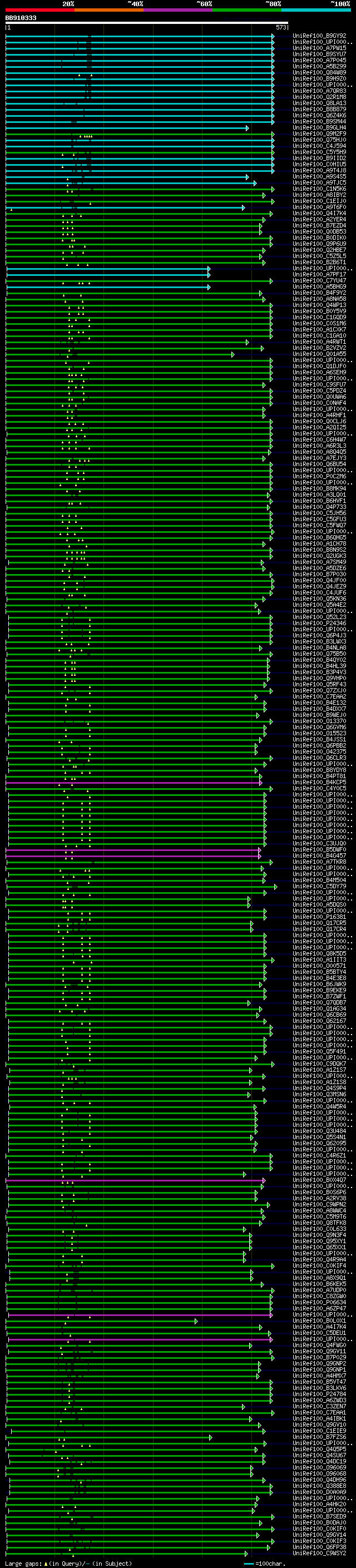Click hit label UniRef100_Q6BU54
This screenshot has height=1568, width=356.
(319, 464)
